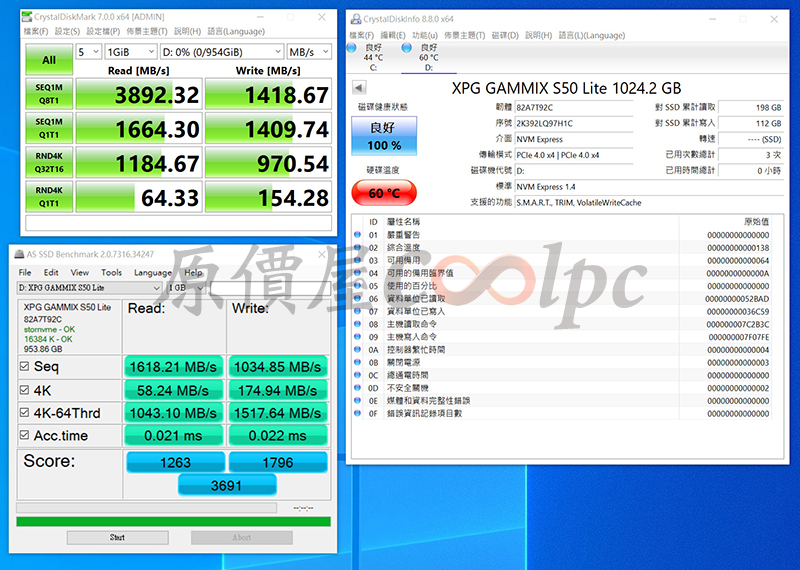Click the firmware field 82A7T92C
800x570 pixels.
(574, 108)
